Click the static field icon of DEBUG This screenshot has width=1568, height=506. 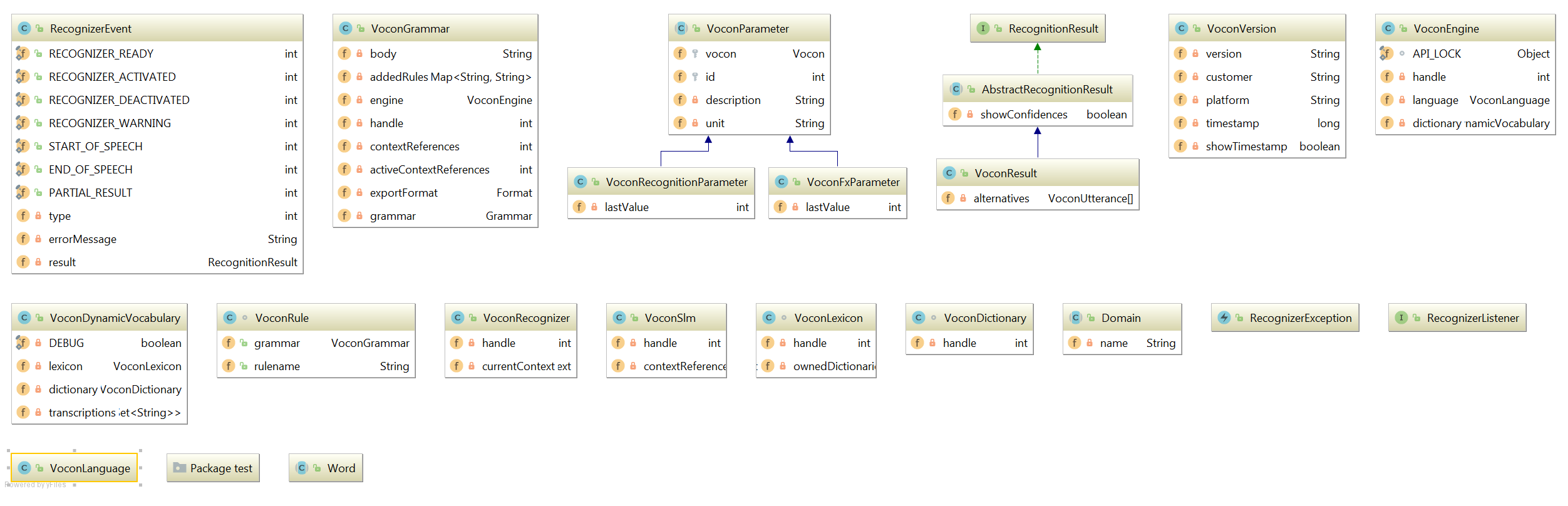[23, 343]
